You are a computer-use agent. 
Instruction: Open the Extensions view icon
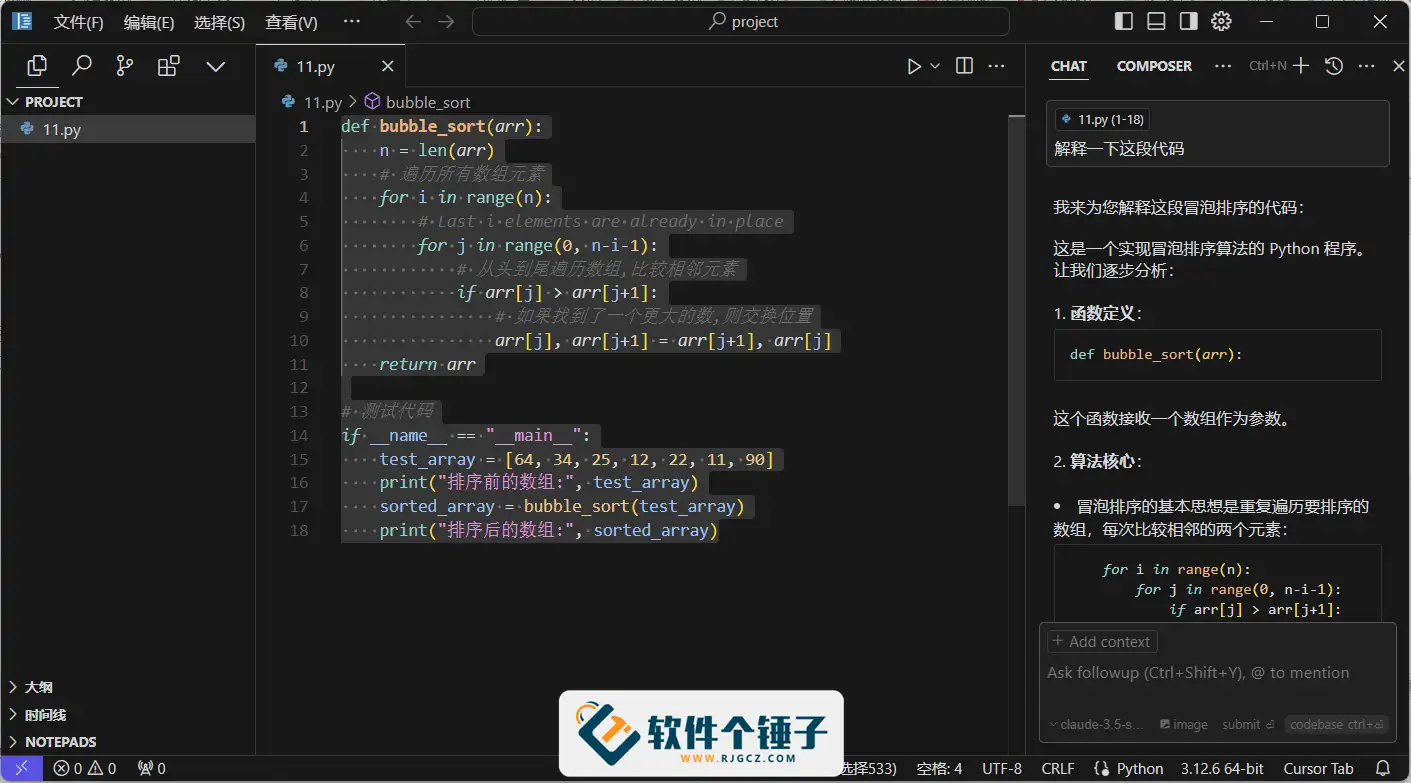coord(169,66)
